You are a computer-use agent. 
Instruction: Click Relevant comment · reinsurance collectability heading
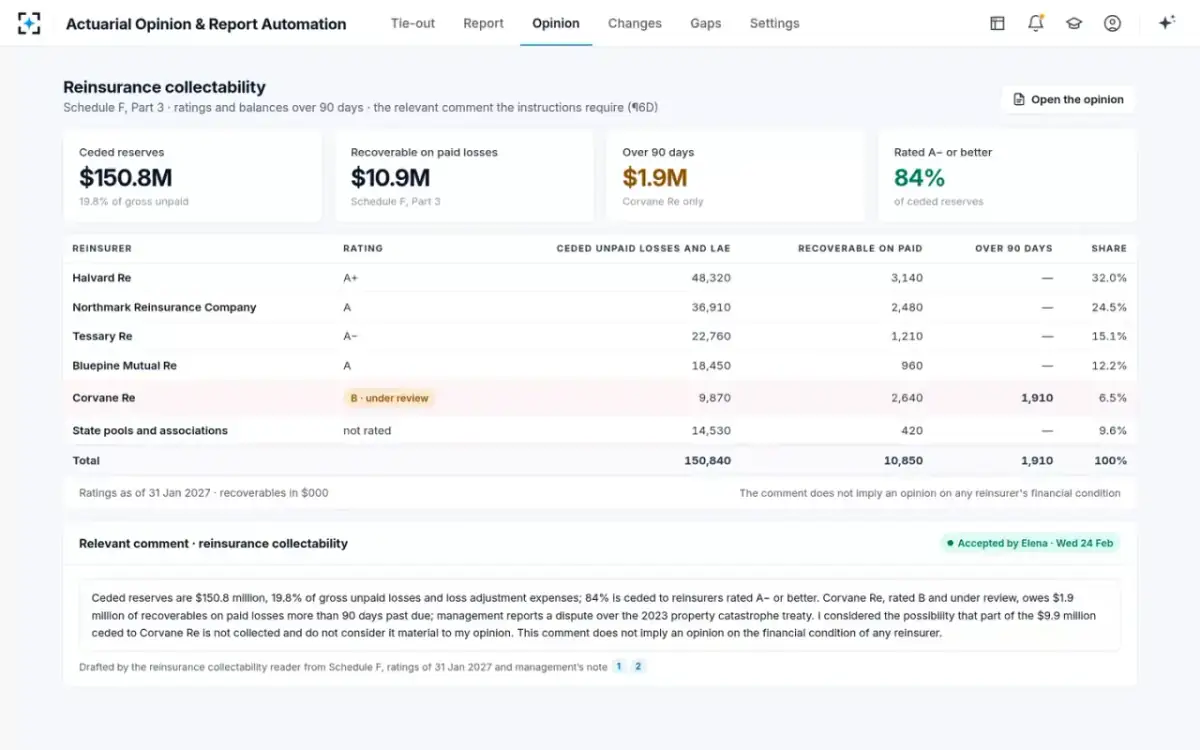213,544
